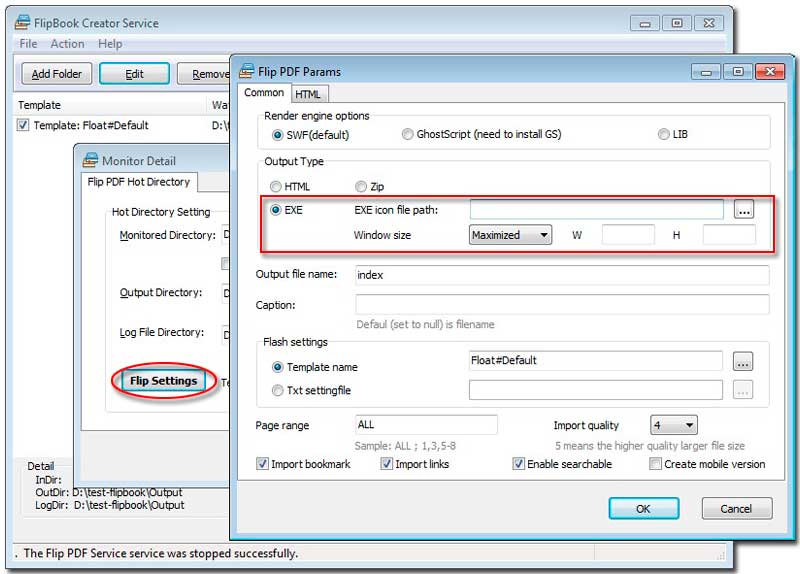Click the window height H field
Screen dimensions: 800x574
tap(729, 235)
